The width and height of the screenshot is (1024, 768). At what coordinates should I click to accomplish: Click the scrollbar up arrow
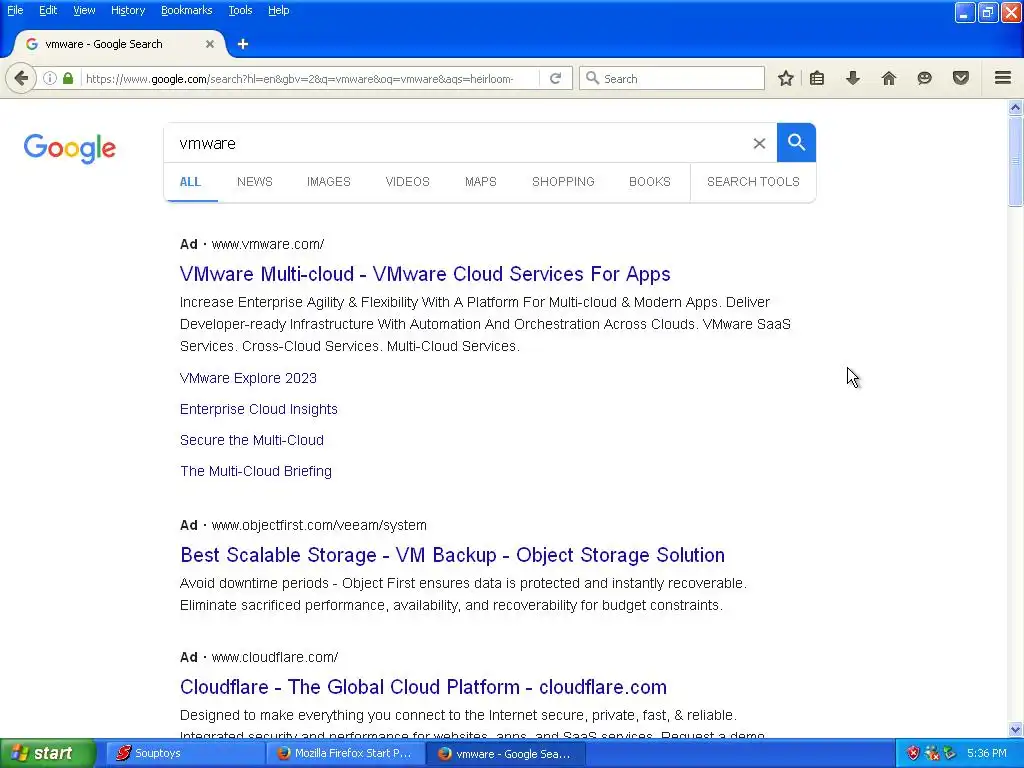[x=1015, y=107]
